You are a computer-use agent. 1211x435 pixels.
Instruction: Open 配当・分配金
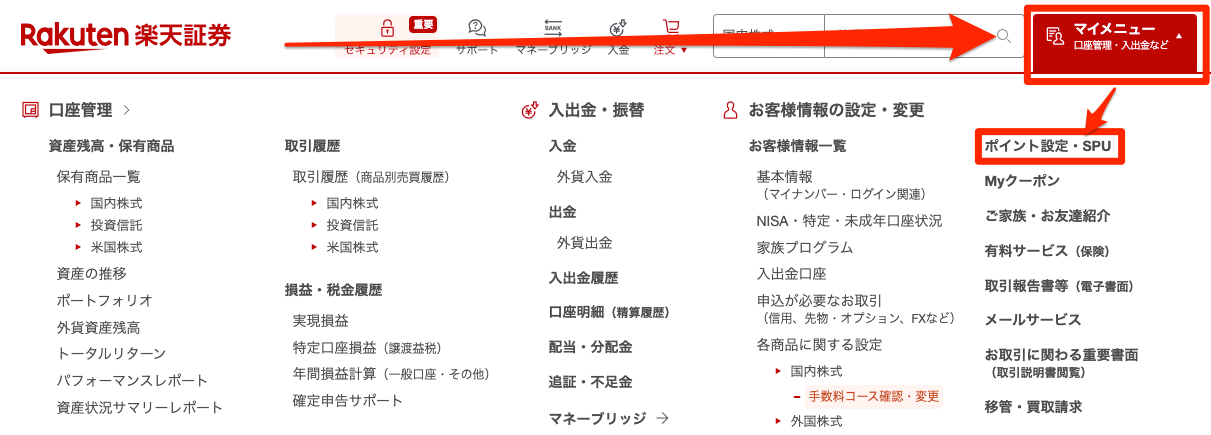click(x=590, y=347)
